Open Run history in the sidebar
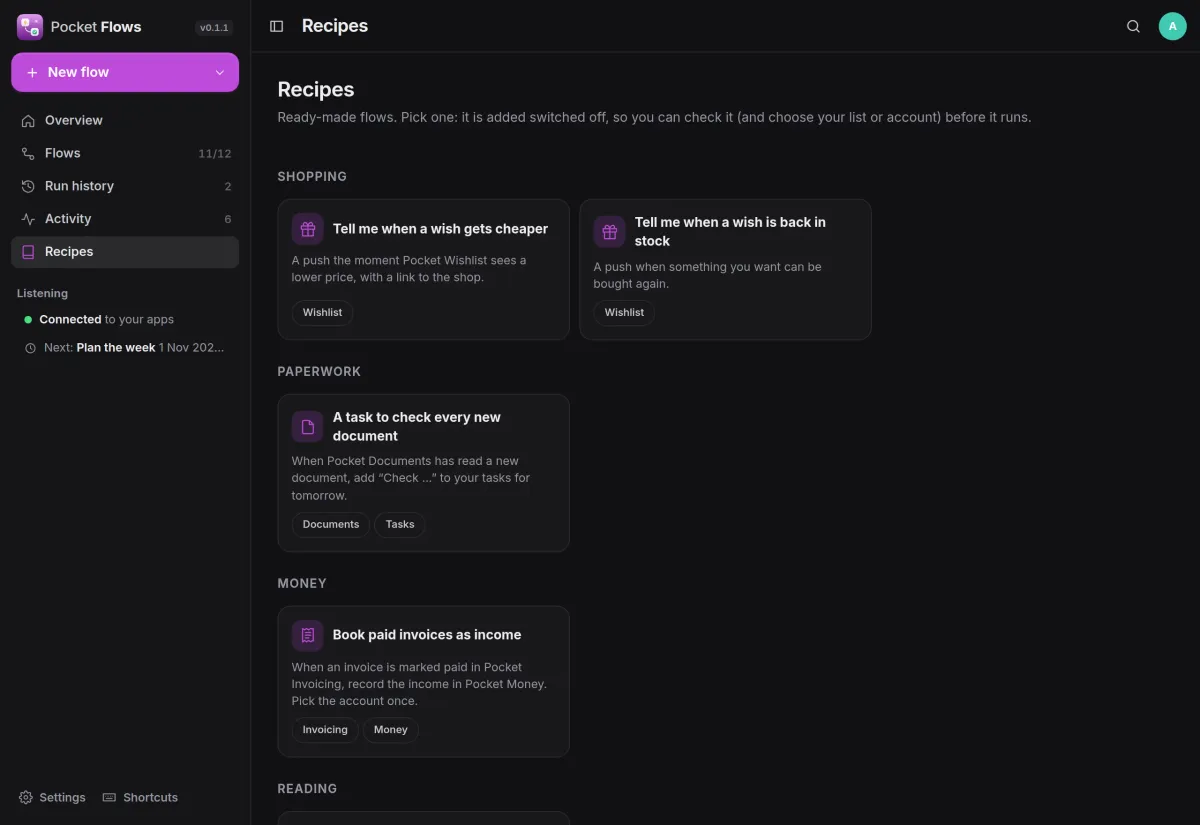This screenshot has width=1200, height=825. [125, 186]
